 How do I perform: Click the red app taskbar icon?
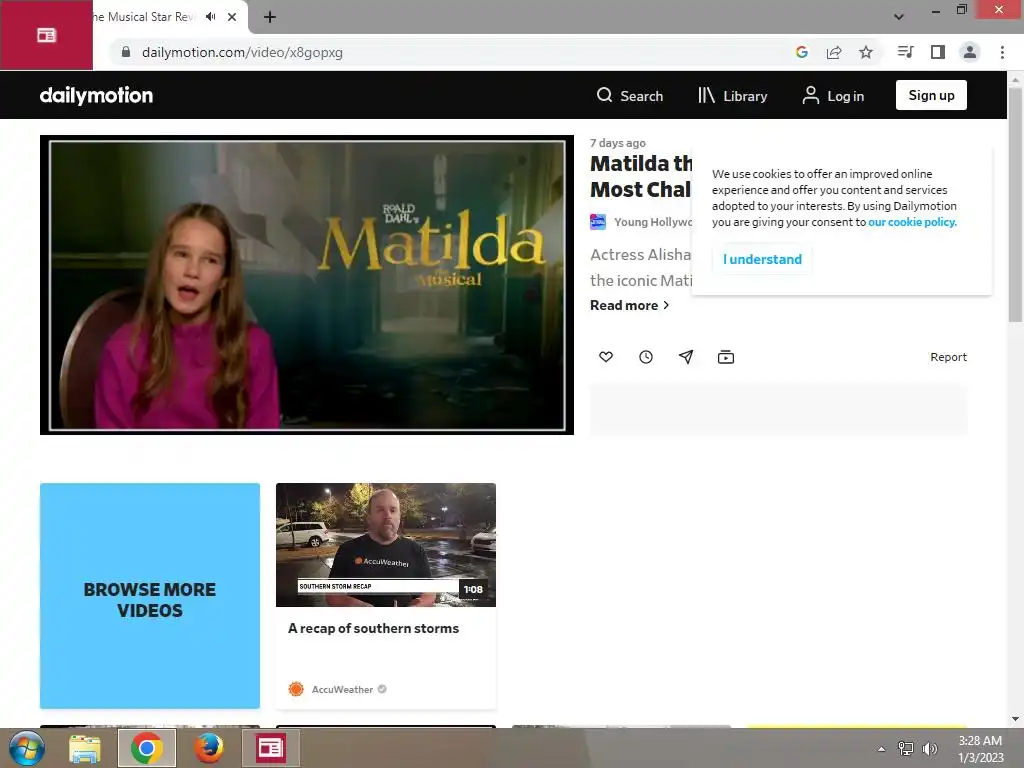point(270,748)
